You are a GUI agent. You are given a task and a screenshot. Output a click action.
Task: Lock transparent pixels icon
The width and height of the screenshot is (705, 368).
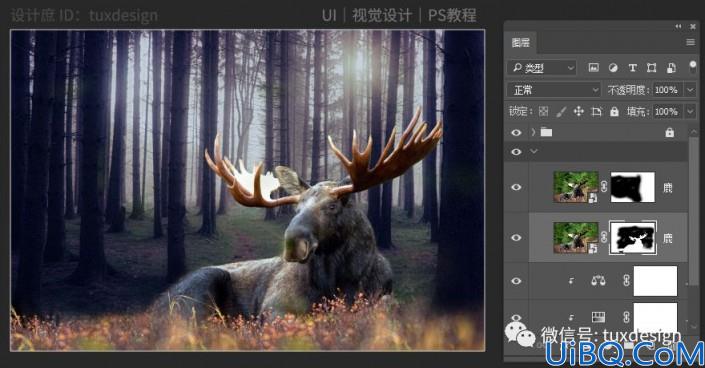tap(544, 111)
